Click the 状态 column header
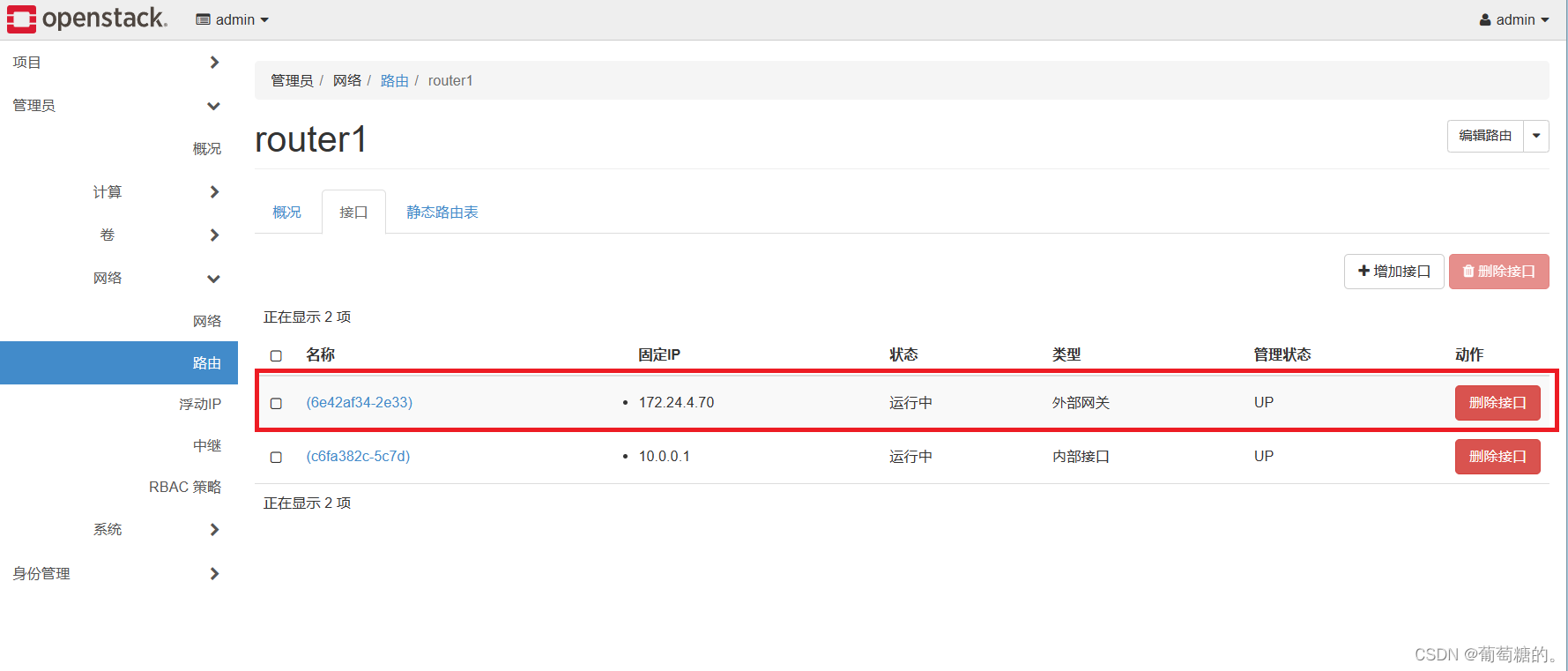This screenshot has width=1568, height=671. click(x=903, y=354)
